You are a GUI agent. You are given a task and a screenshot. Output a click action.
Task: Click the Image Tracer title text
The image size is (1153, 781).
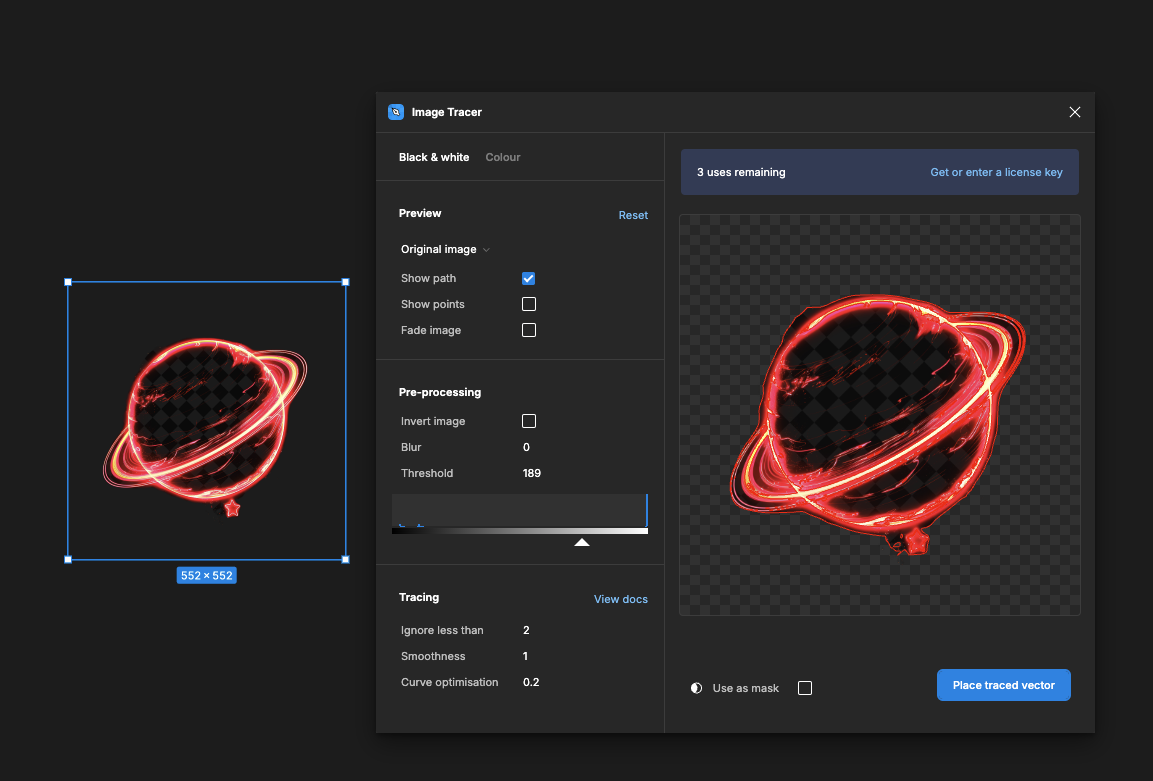click(x=447, y=112)
